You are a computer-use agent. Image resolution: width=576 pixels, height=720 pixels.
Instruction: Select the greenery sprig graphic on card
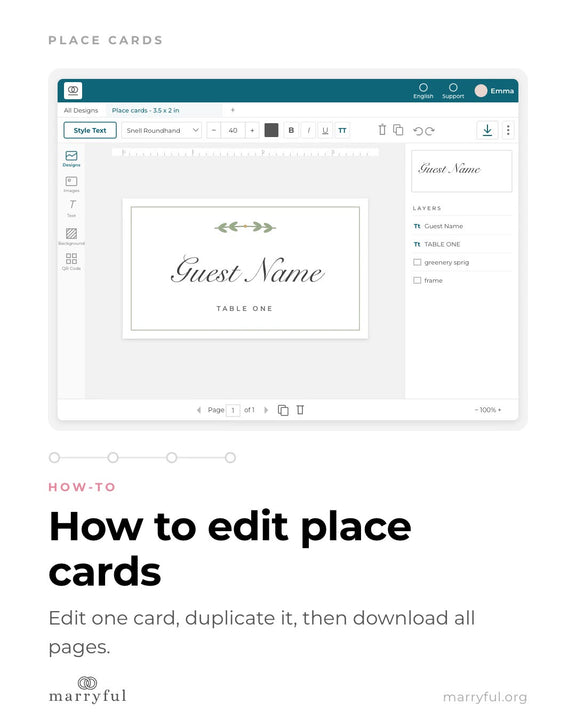coord(245,227)
